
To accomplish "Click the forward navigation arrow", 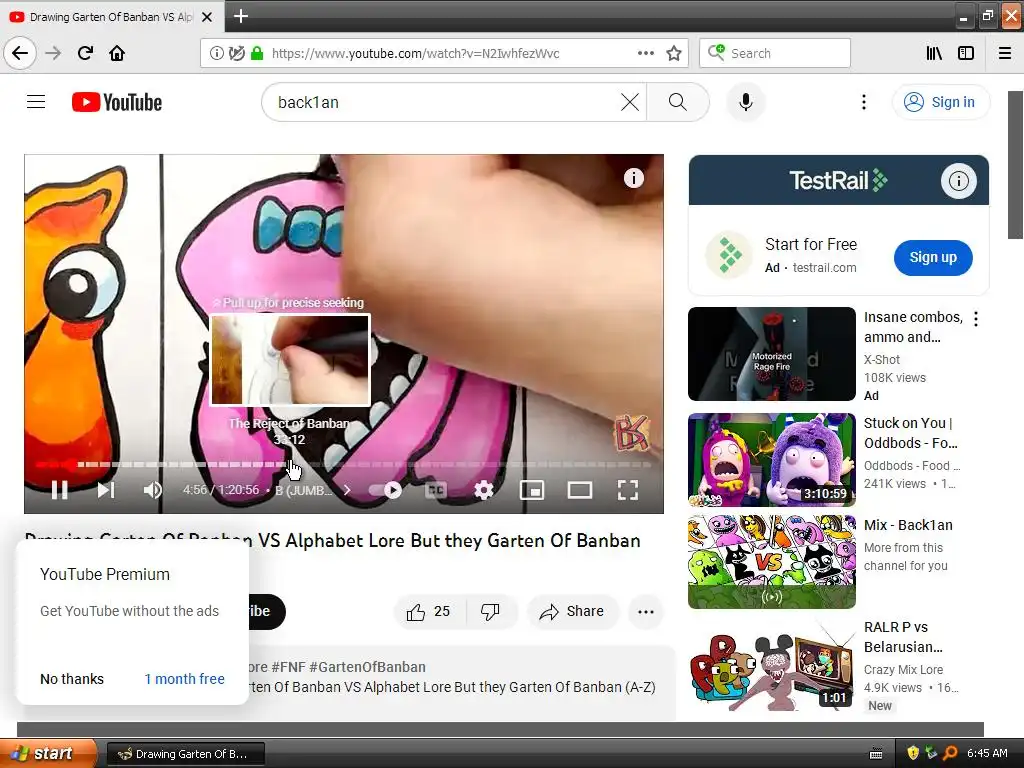I will 53,53.
